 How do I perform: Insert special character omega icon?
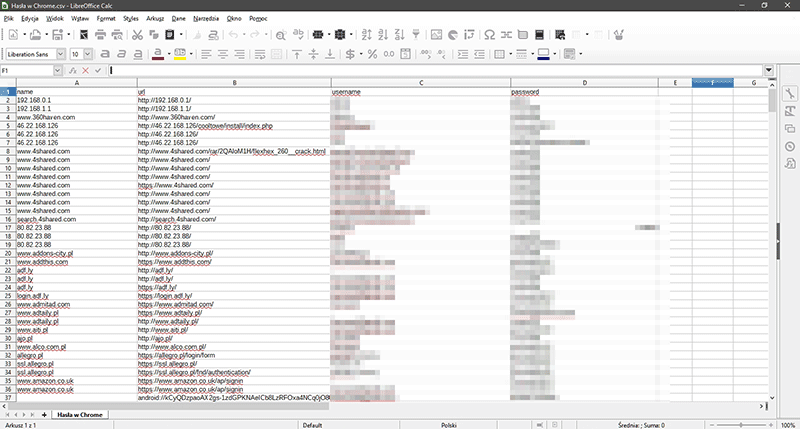point(489,35)
